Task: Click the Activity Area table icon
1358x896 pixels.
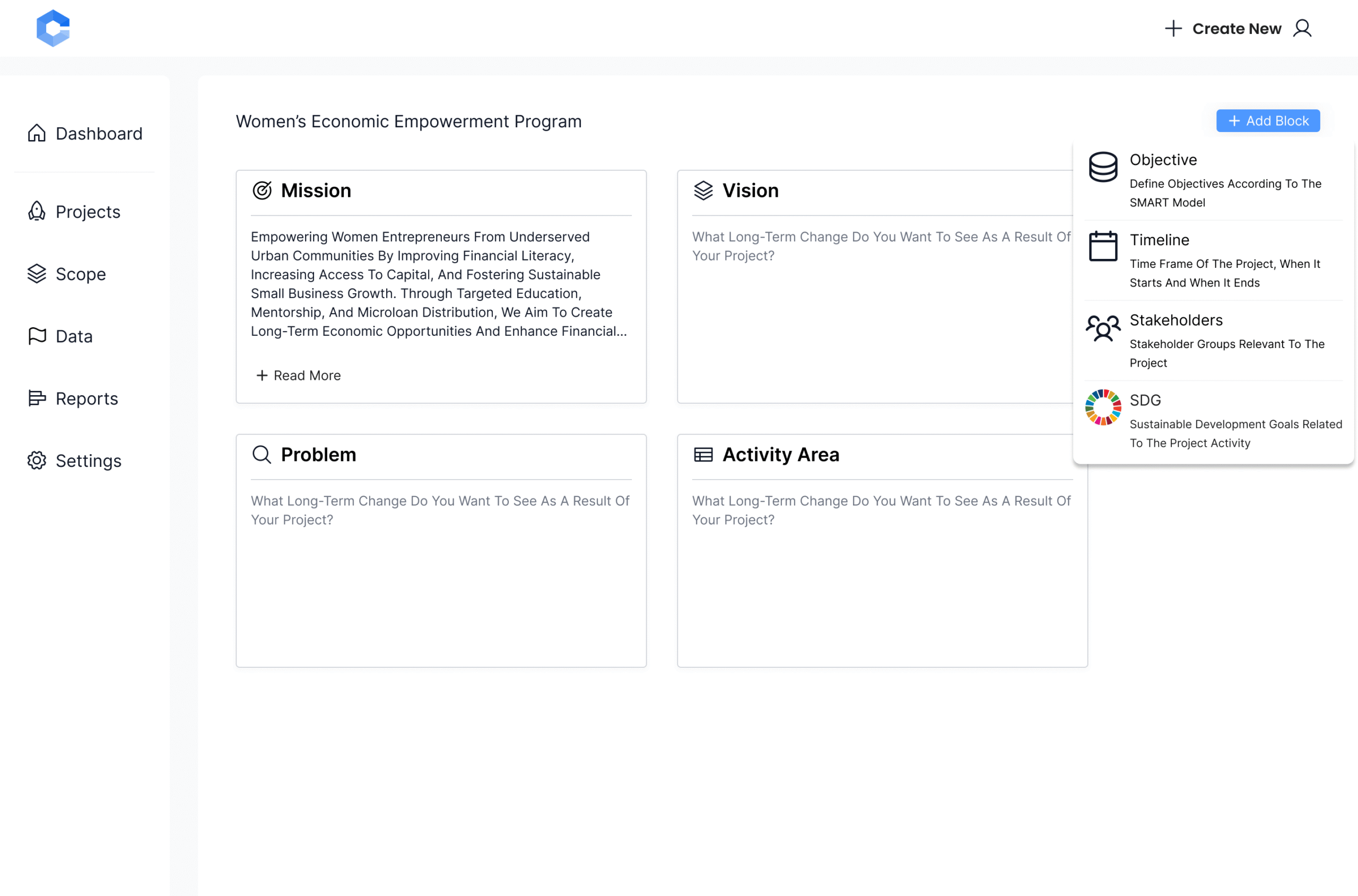Action: 703,454
